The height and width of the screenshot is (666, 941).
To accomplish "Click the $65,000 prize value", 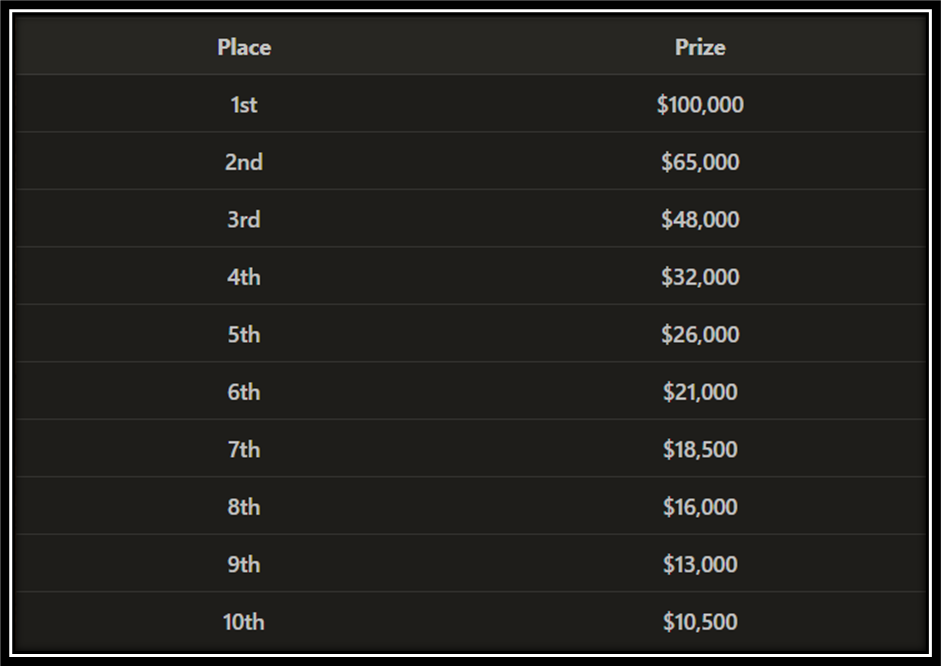I will [x=700, y=163].
